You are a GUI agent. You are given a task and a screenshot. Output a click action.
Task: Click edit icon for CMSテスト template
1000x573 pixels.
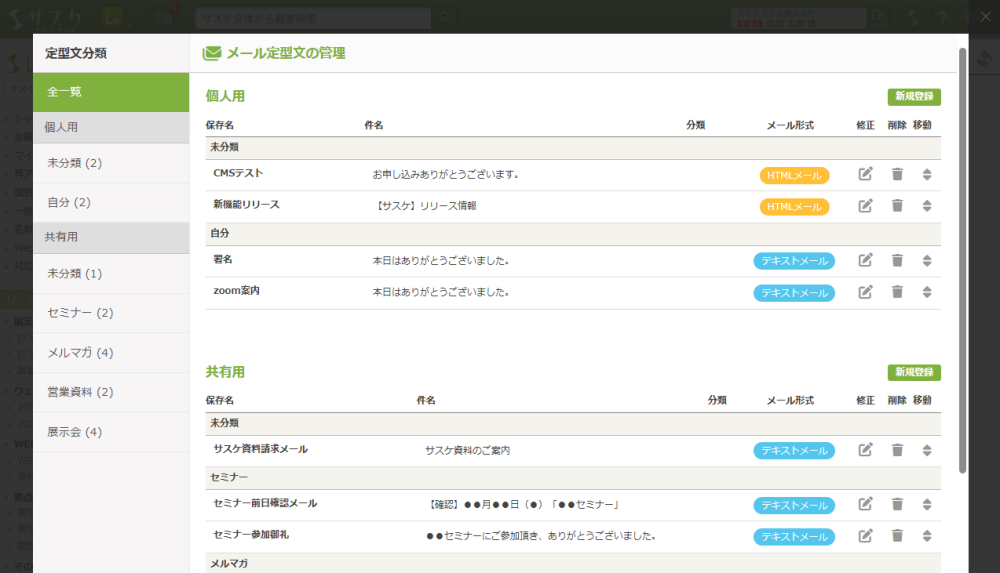pyautogui.click(x=866, y=174)
